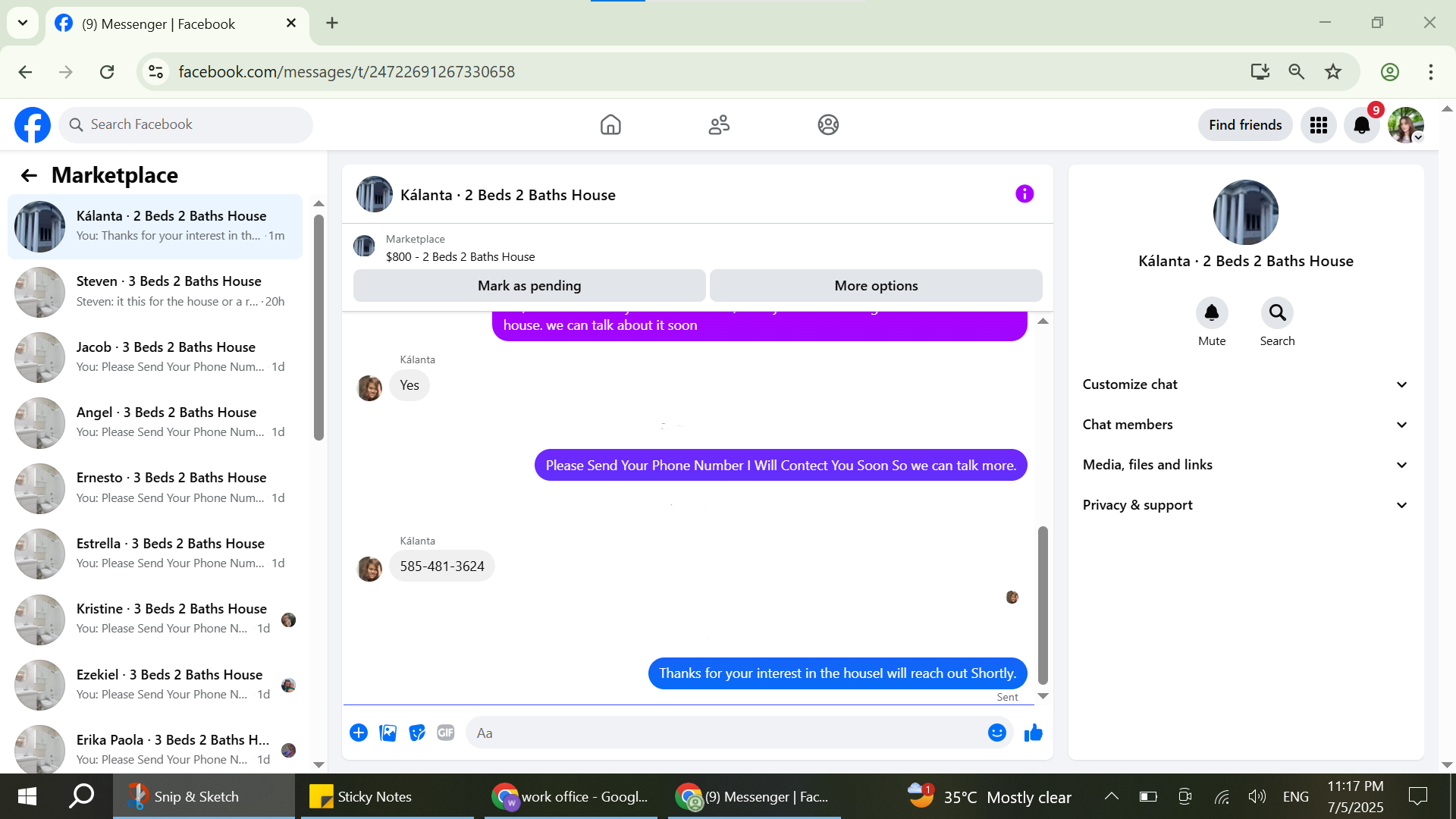Click the message scrollbar thumb
The image size is (1456, 819).
1043,604
